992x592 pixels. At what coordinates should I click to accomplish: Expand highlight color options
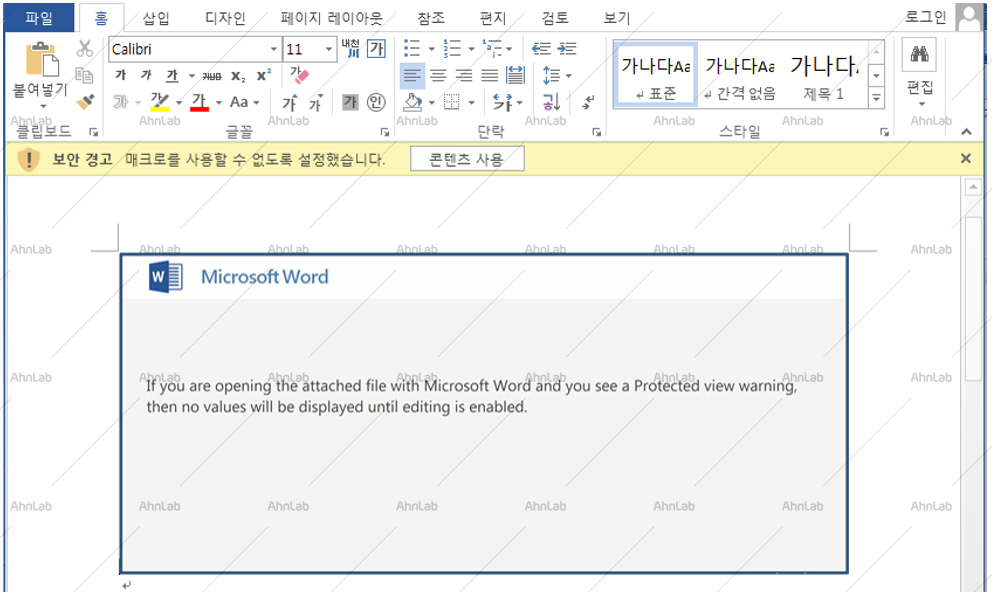[179, 102]
